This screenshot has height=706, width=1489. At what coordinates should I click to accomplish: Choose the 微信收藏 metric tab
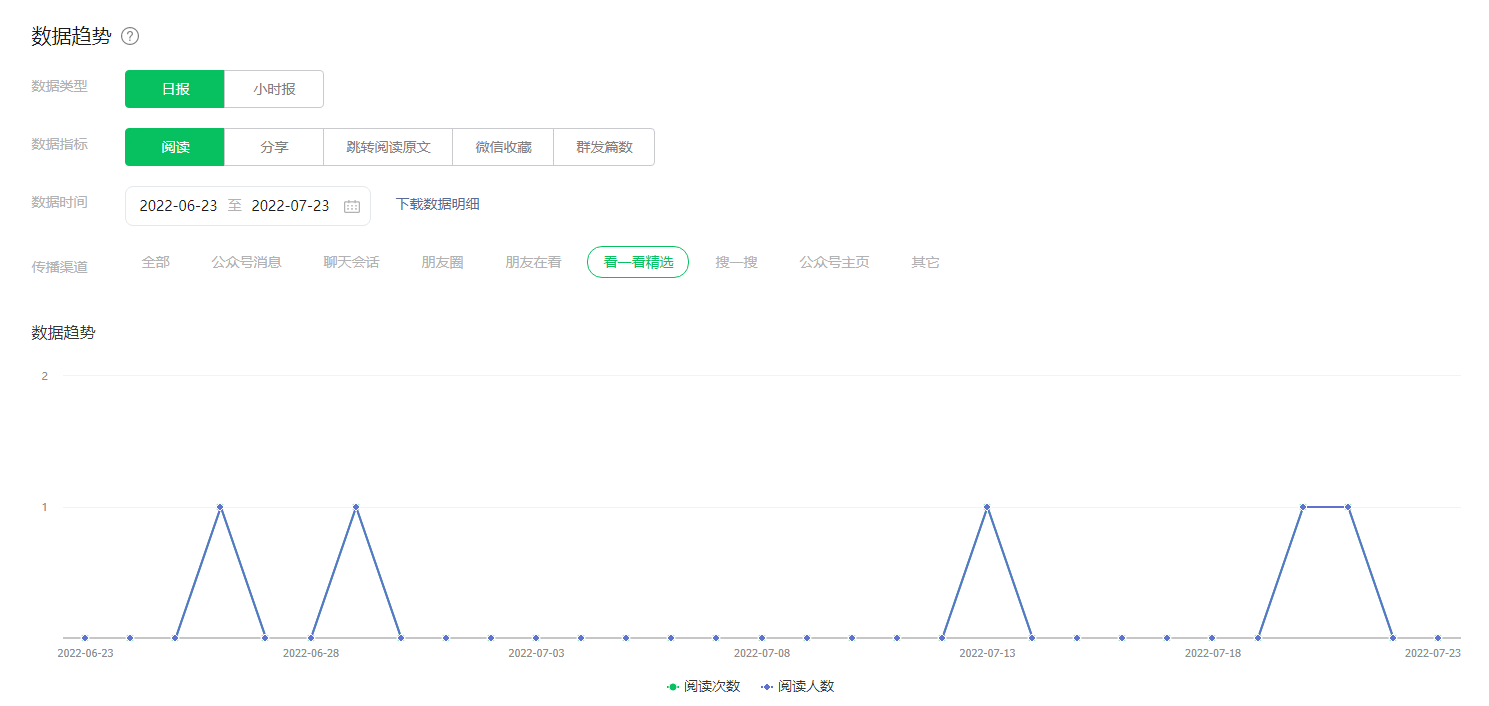coord(503,147)
